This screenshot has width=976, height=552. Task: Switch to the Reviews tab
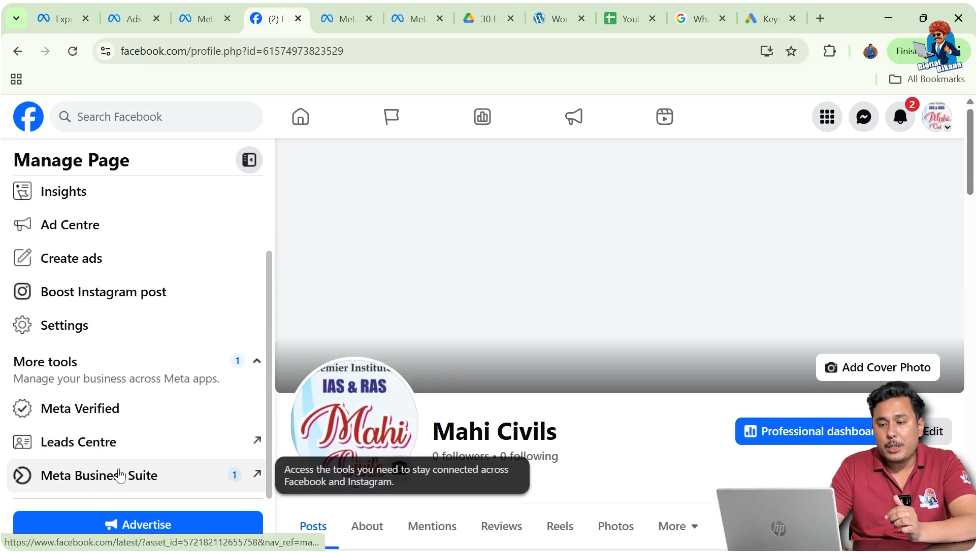point(501,526)
